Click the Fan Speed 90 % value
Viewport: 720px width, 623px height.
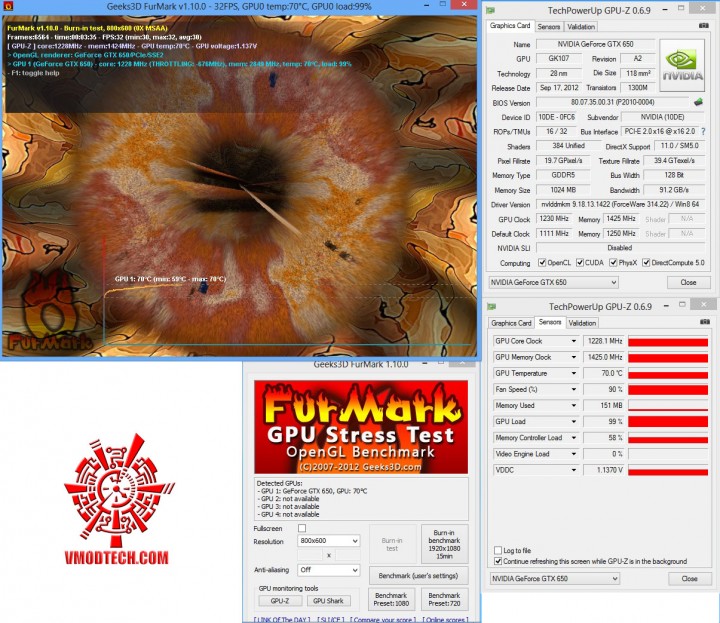(604, 389)
